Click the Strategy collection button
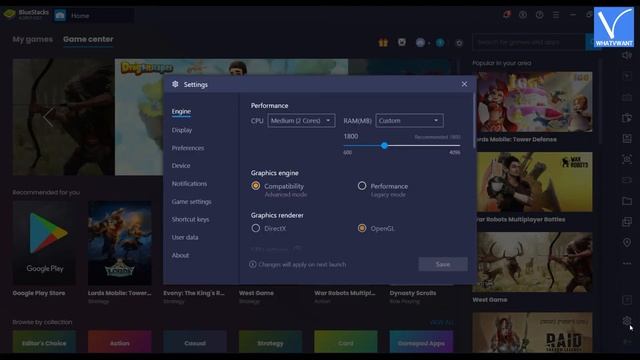640x360 pixels. pos(270,343)
